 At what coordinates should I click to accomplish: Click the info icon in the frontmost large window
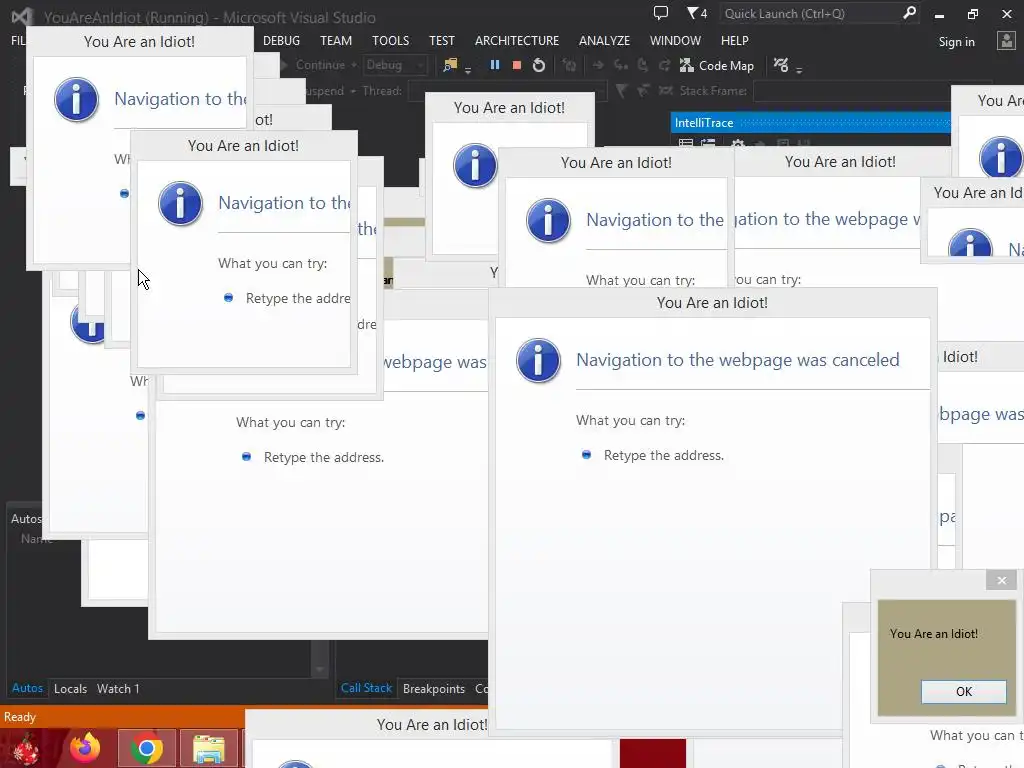pyautogui.click(x=538, y=360)
